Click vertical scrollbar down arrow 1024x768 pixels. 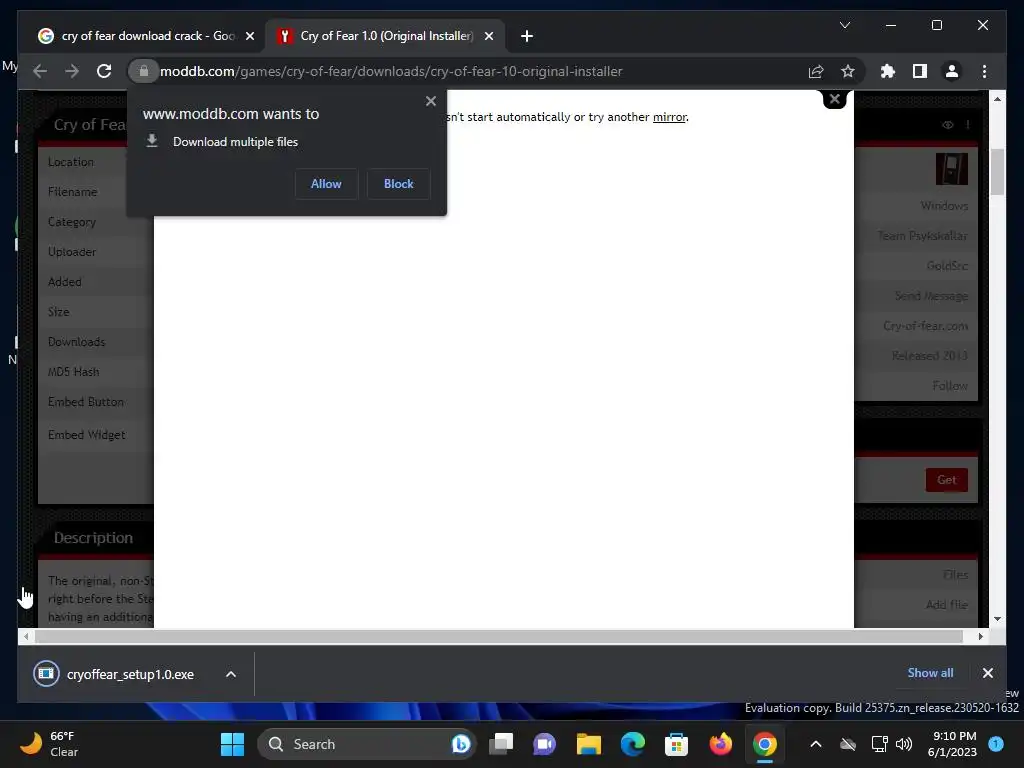pos(997,619)
